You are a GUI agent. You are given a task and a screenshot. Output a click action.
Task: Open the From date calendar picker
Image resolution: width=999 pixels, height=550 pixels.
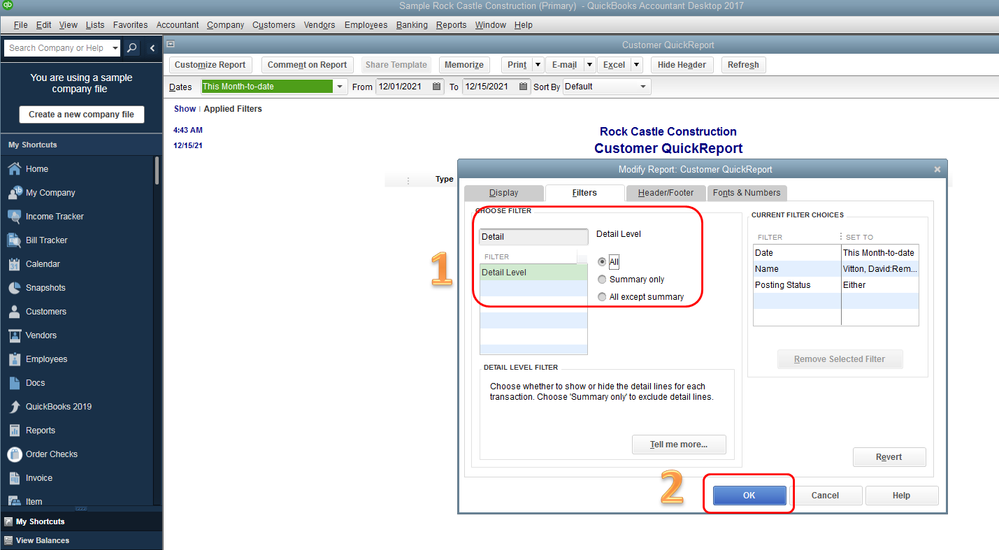436,87
